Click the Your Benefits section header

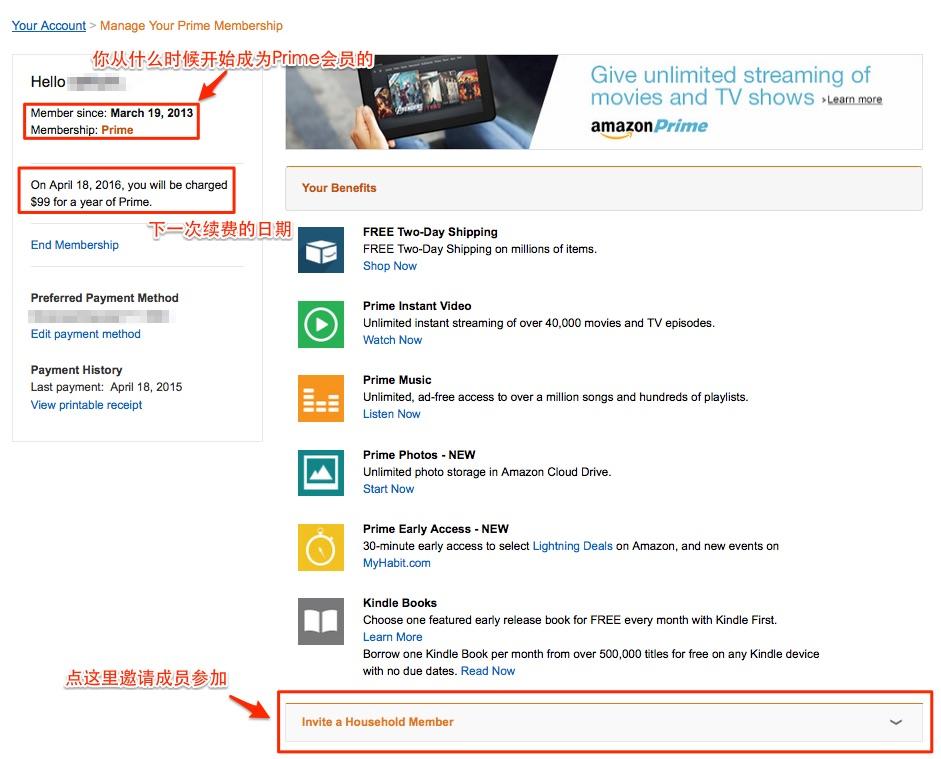click(x=604, y=188)
